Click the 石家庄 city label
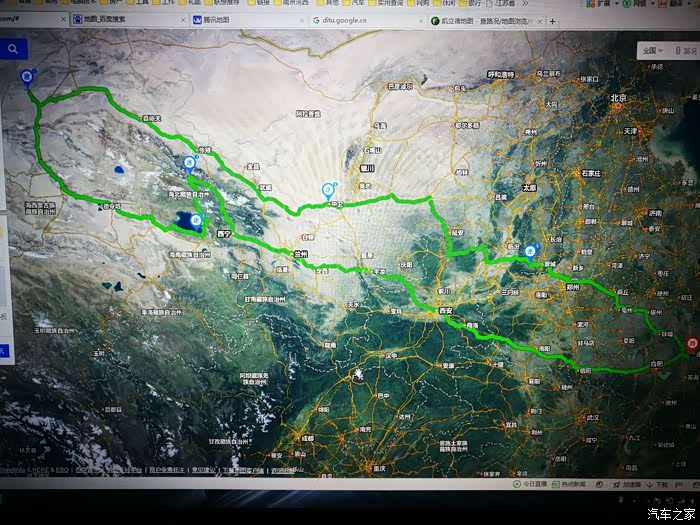This screenshot has width=700, height=525. (x=591, y=173)
